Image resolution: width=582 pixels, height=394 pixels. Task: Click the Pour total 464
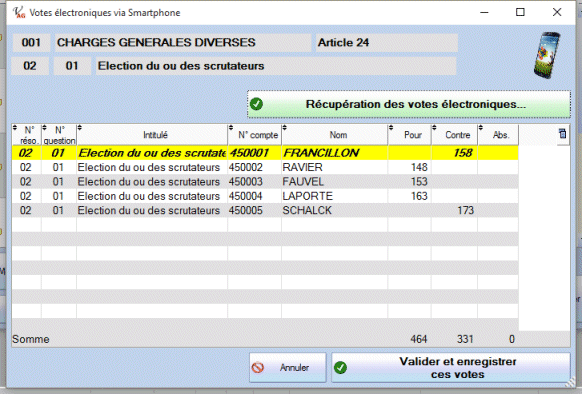click(x=419, y=339)
